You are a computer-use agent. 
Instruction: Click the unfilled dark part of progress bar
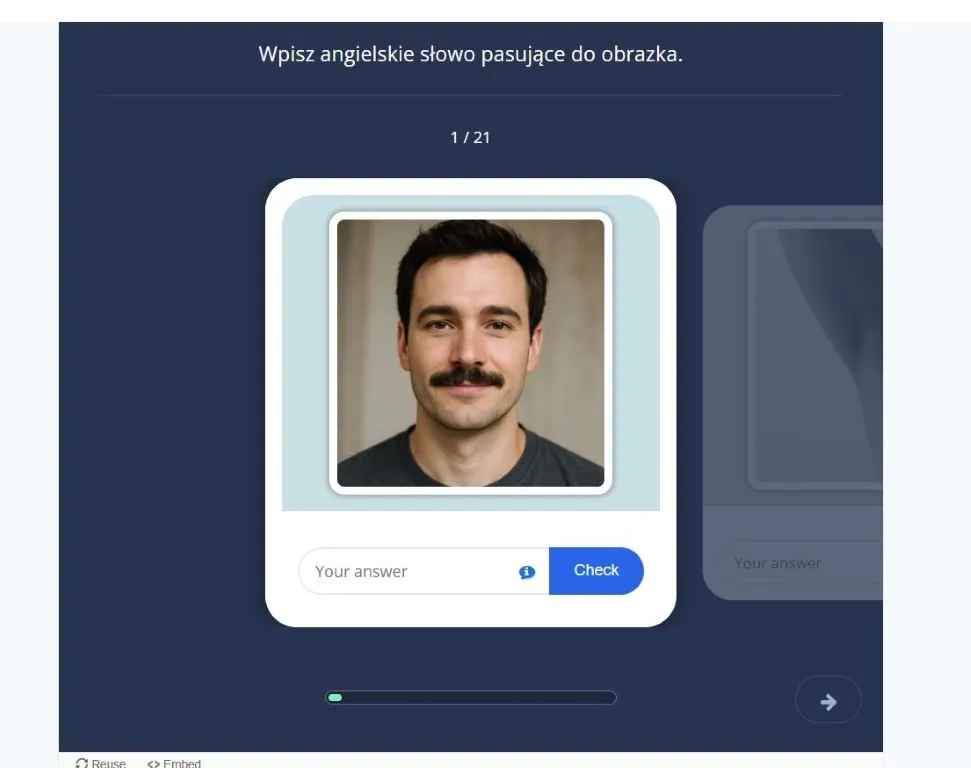[x=480, y=698]
